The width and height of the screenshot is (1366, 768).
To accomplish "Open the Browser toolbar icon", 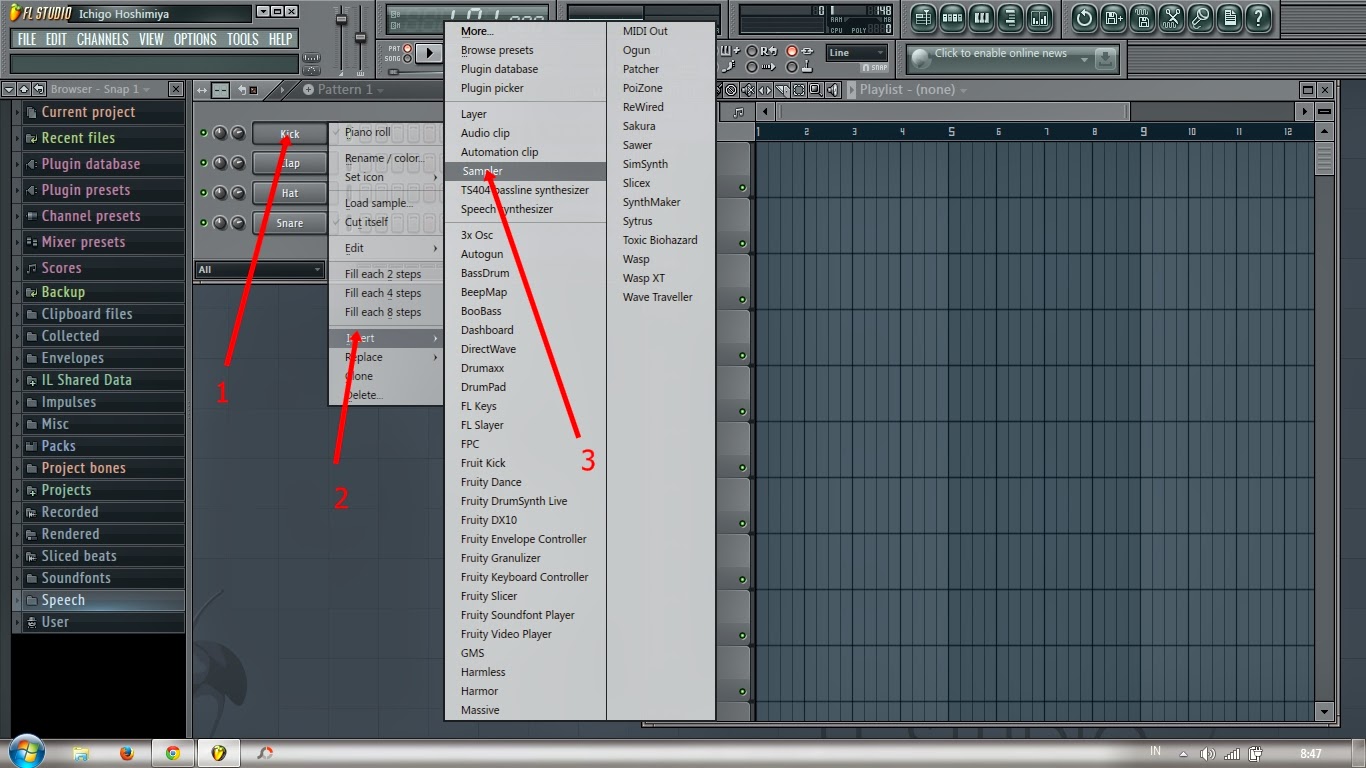I will click(1011, 18).
